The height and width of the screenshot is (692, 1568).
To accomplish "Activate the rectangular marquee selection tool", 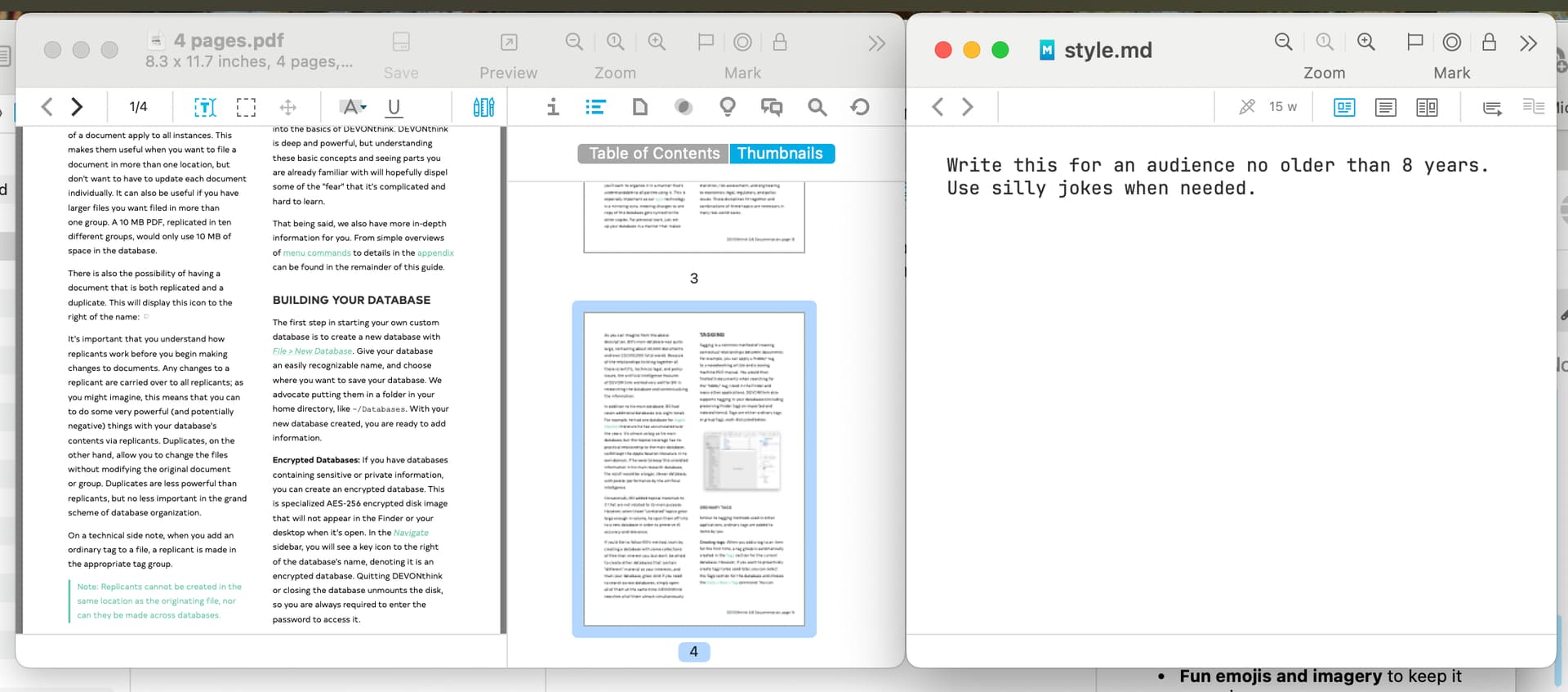I will [x=246, y=107].
